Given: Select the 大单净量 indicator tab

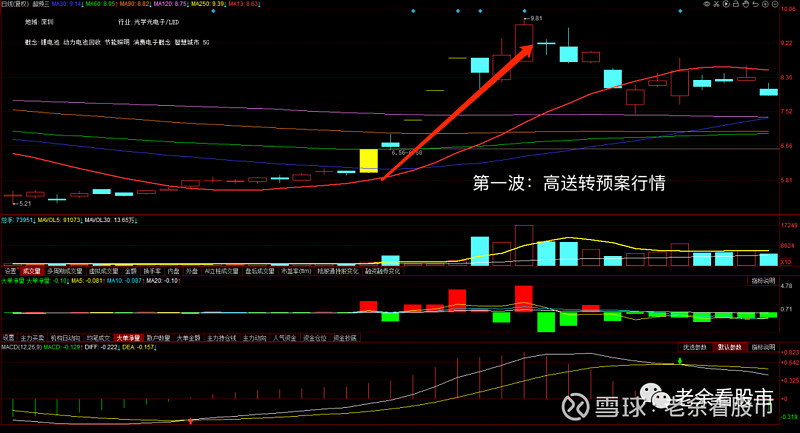Looking at the screenshot, I should pos(128,338).
